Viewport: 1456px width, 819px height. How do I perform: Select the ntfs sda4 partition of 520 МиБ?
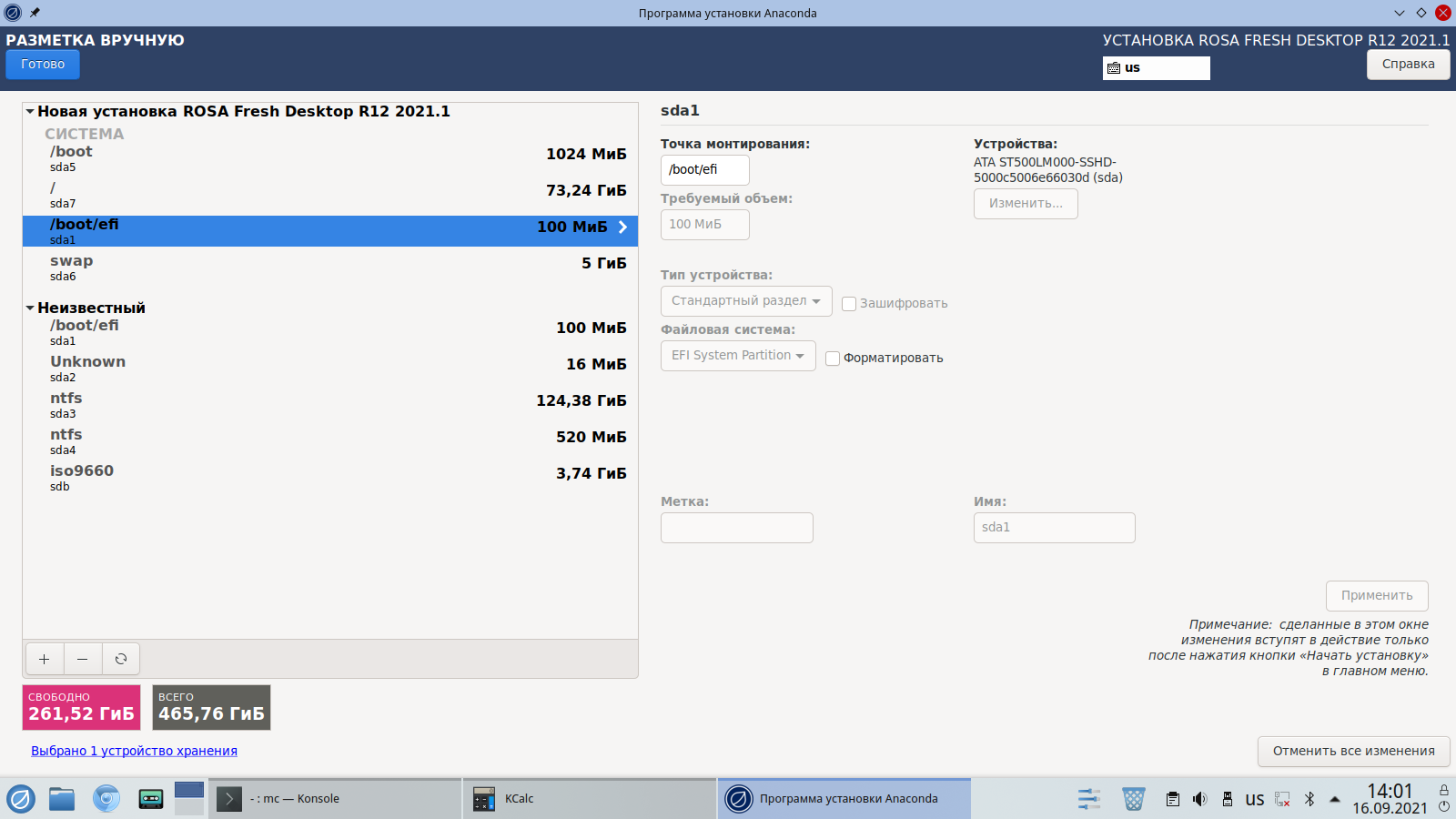point(330,441)
